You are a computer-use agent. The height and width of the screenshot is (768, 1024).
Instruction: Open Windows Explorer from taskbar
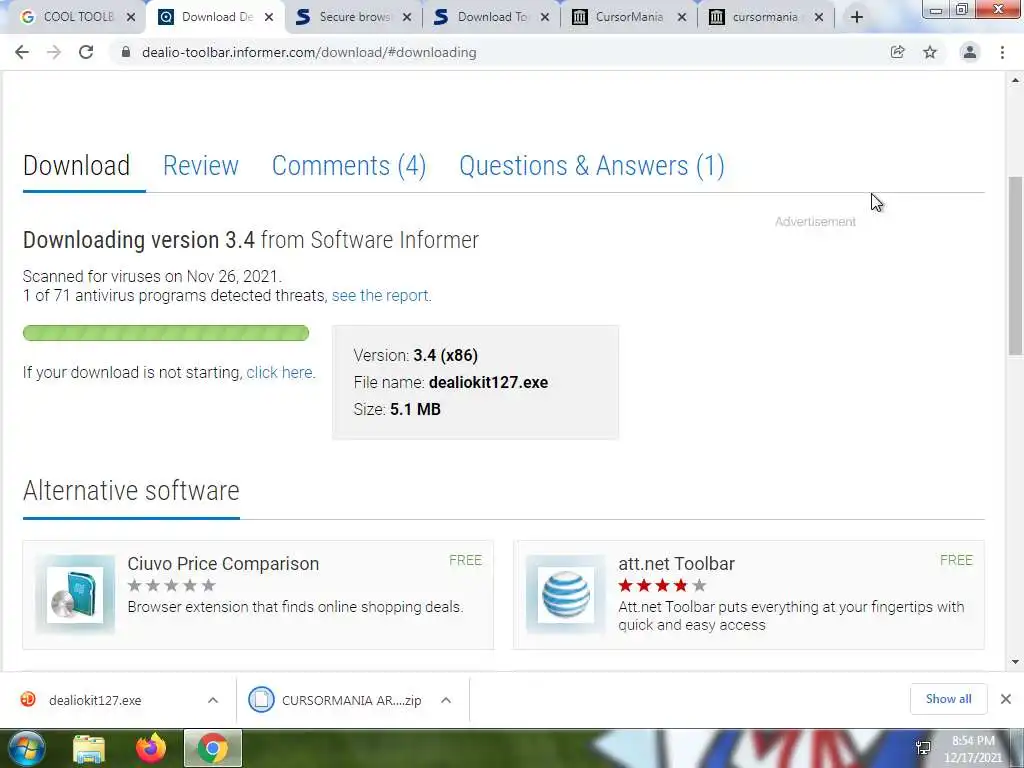(x=89, y=748)
